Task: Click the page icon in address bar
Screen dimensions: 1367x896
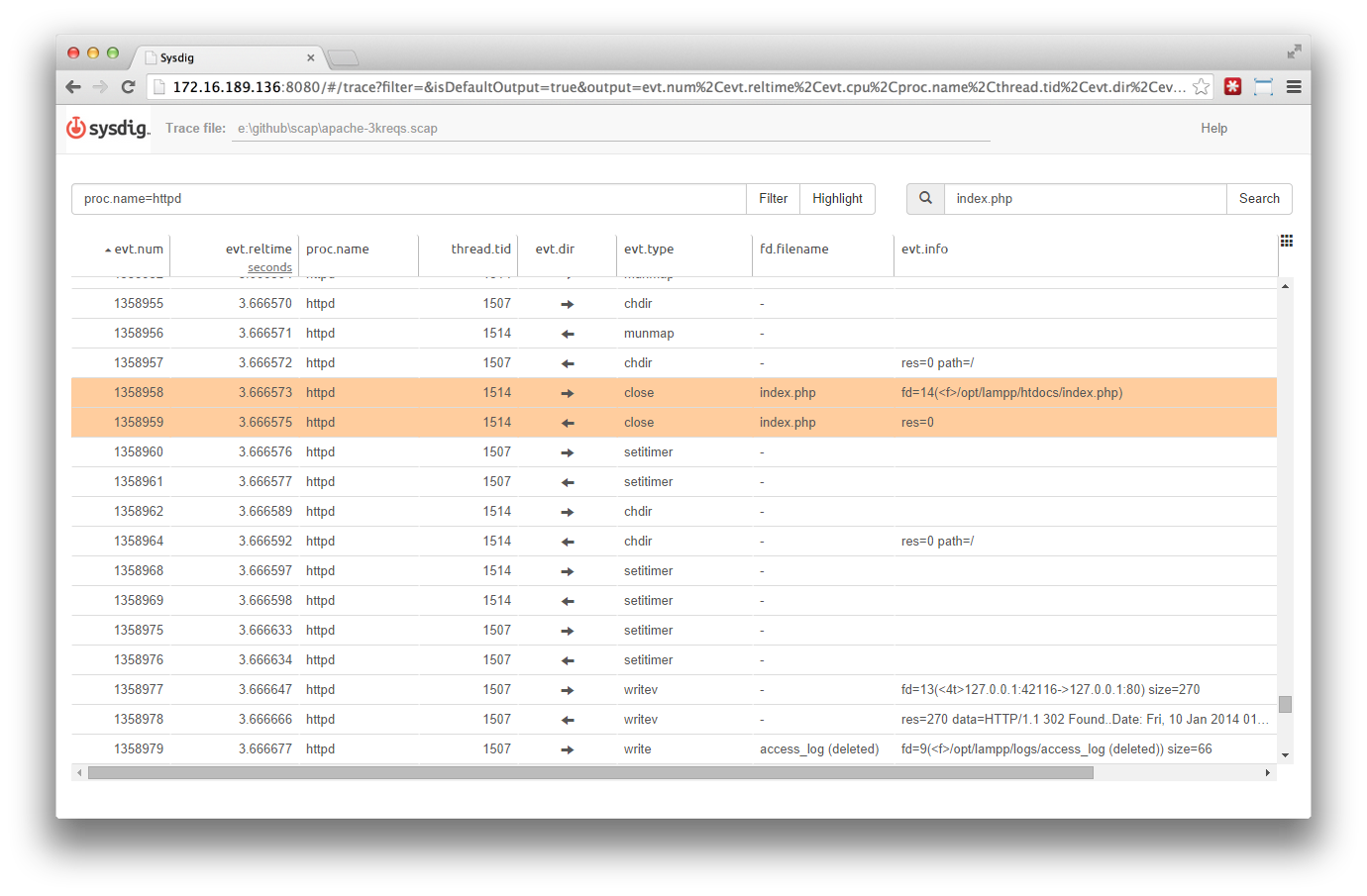Action: (x=158, y=87)
